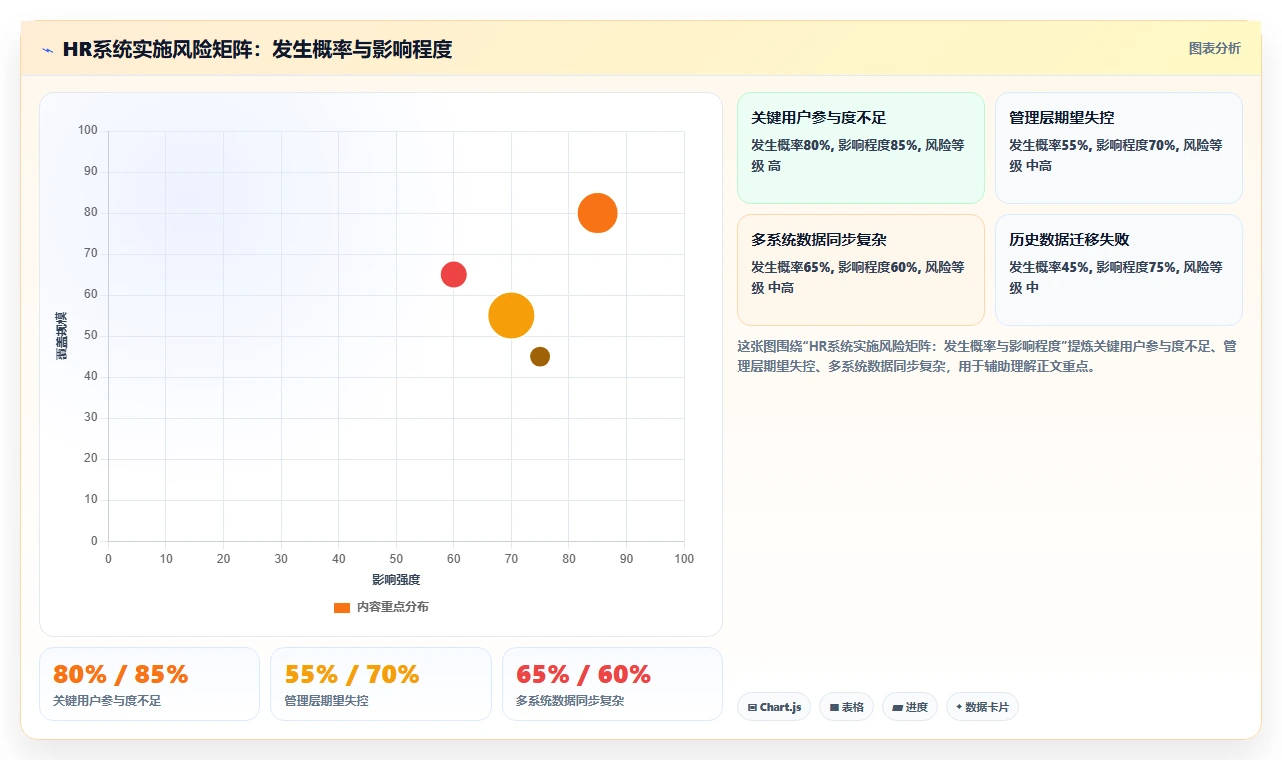Image resolution: width=1282 pixels, height=760 pixels.
Task: Click the 图表分析 label in header
Action: pos(1215,48)
